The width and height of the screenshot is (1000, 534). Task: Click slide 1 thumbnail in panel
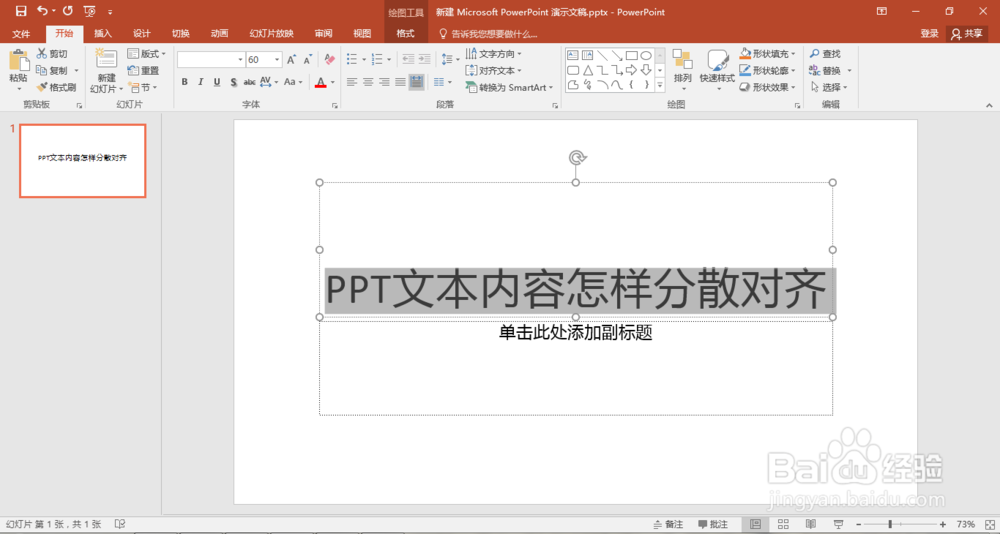click(x=83, y=161)
